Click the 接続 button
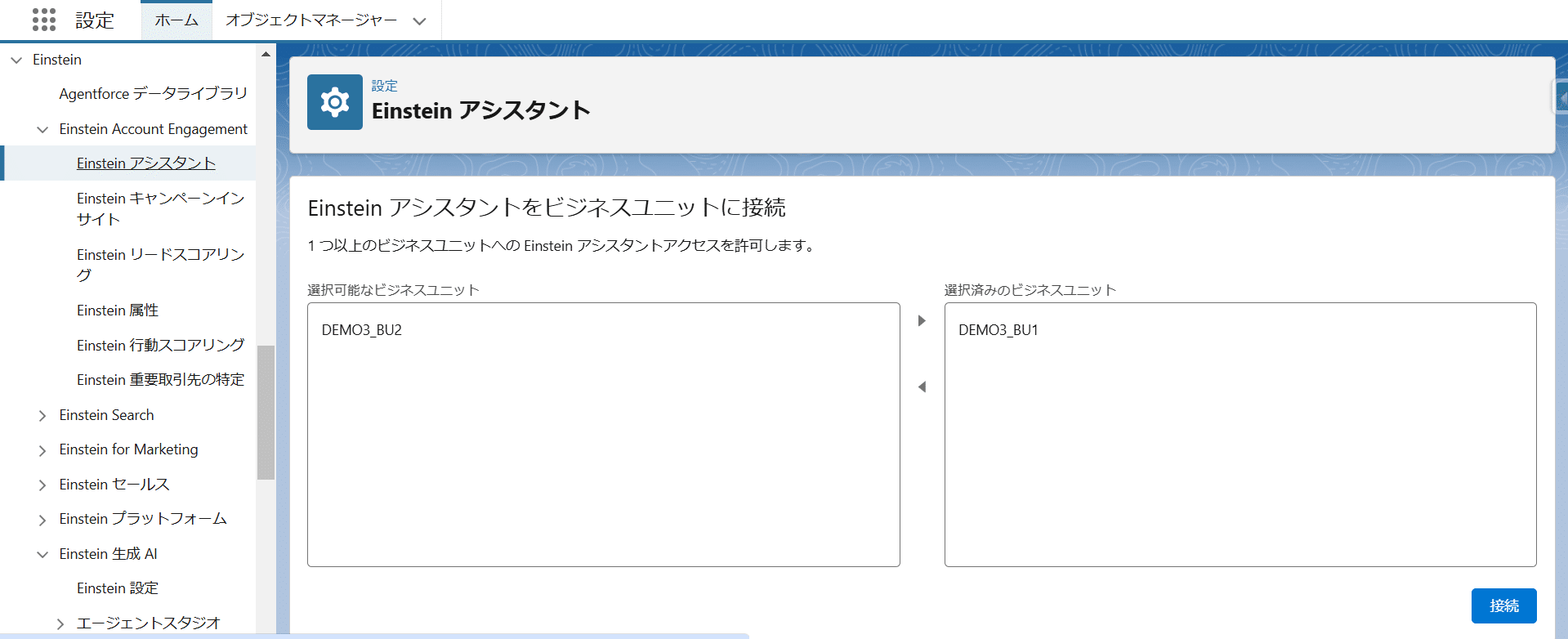 pyautogui.click(x=1503, y=605)
